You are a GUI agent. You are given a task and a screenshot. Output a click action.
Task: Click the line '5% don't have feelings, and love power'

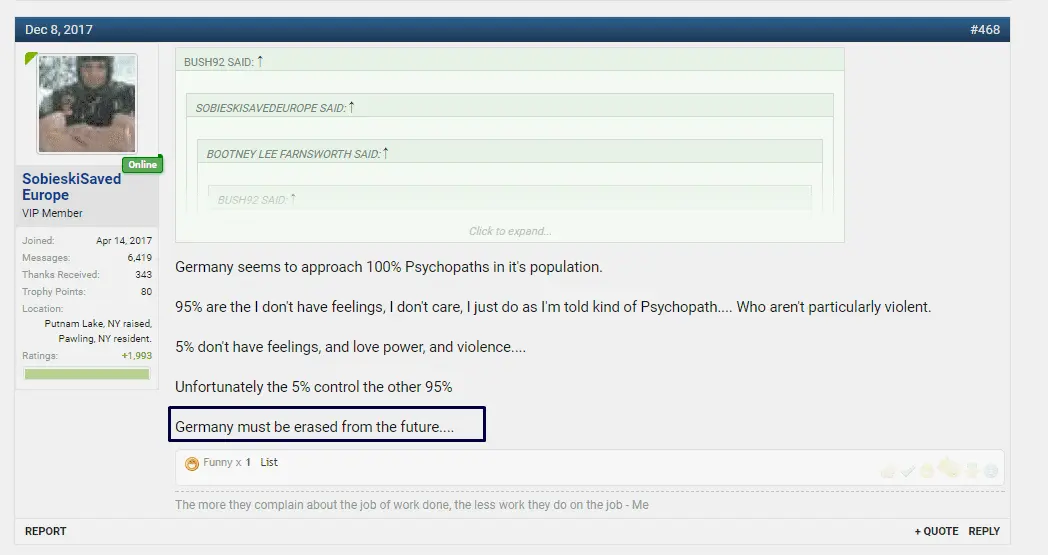coord(350,347)
